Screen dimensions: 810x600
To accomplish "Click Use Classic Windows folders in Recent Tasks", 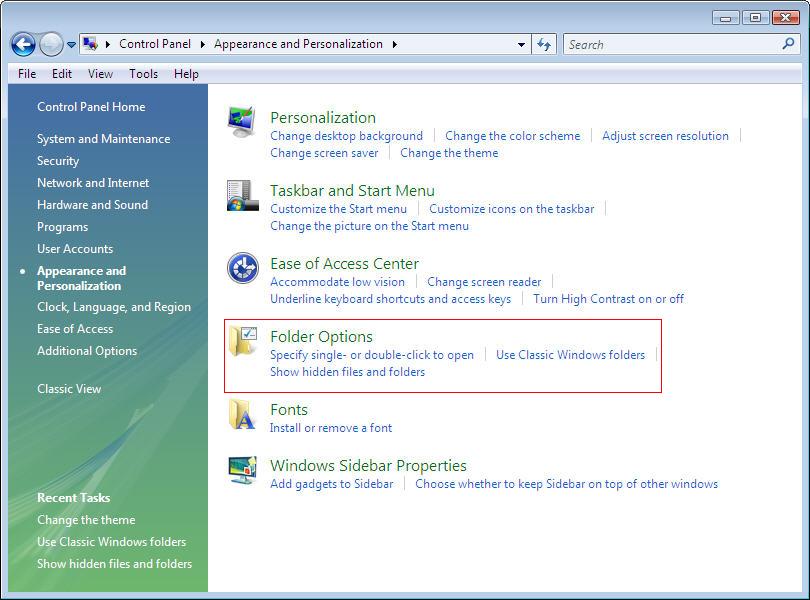I will click(112, 542).
